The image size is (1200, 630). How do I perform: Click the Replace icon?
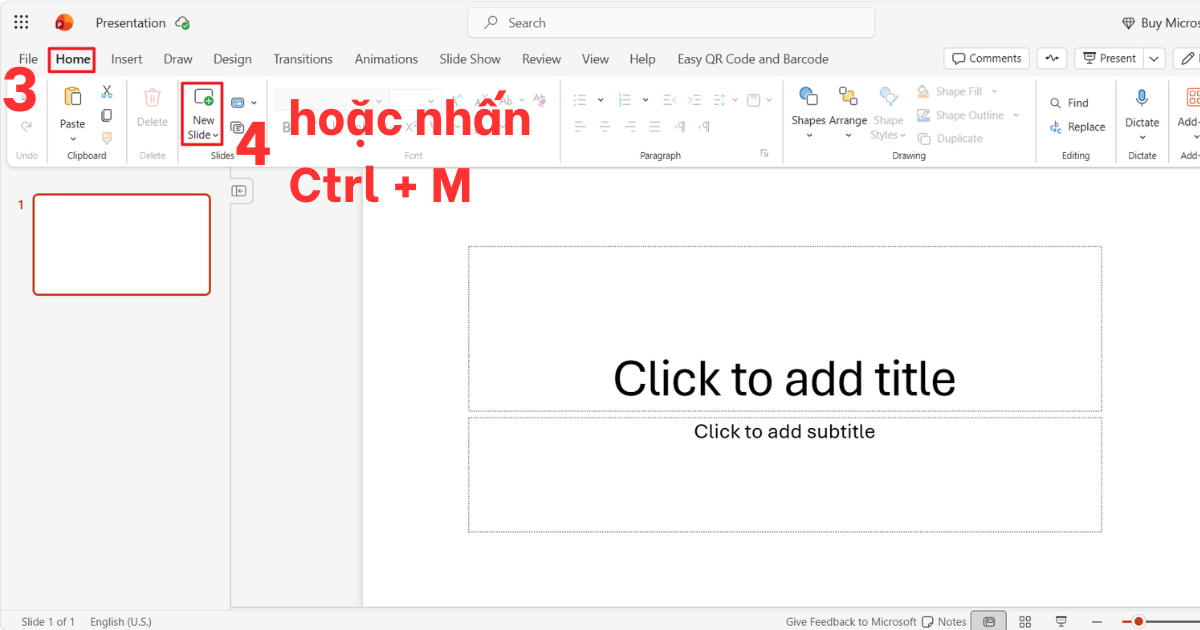1055,127
